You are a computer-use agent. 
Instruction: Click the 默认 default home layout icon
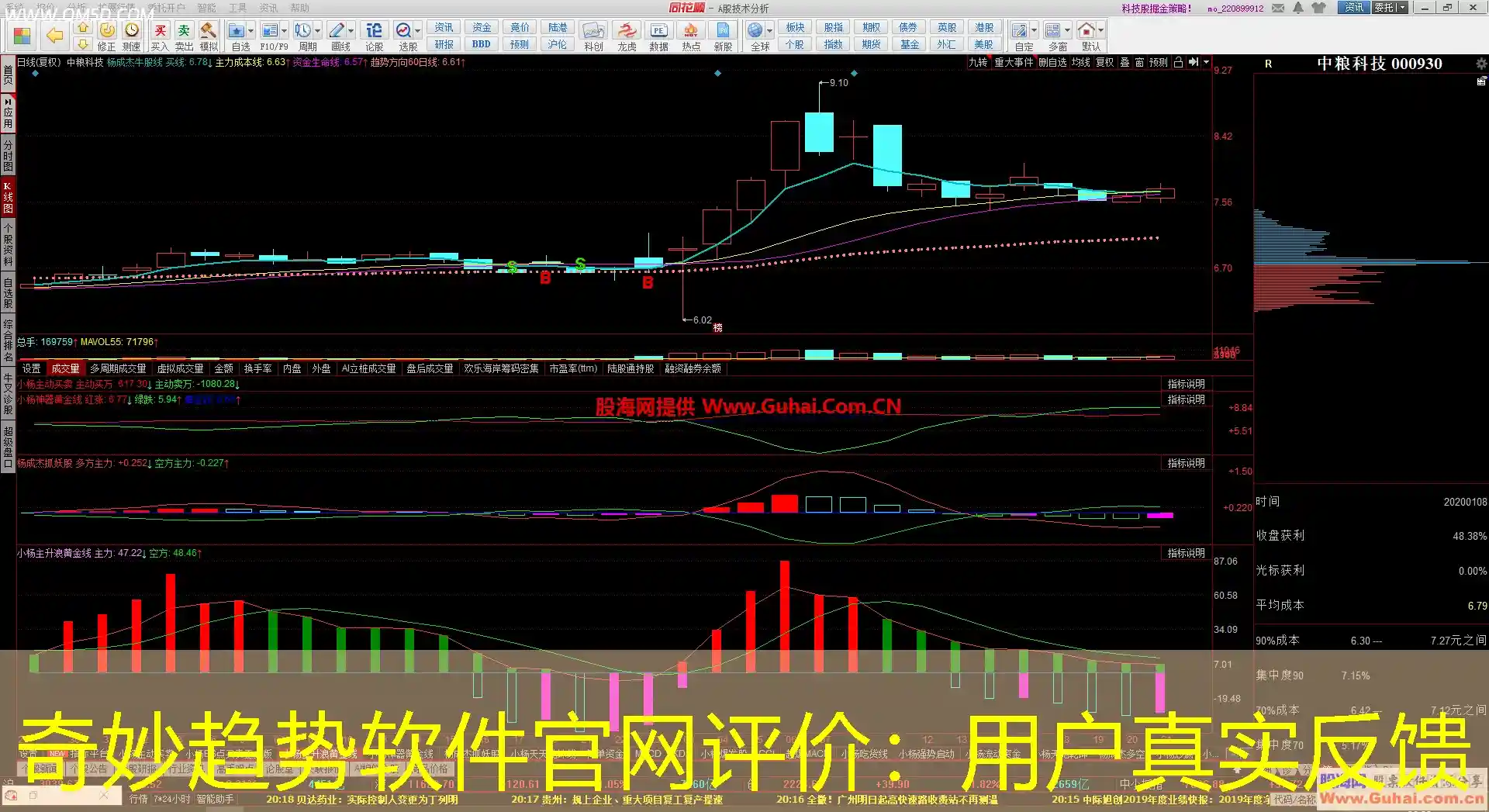click(x=1087, y=31)
